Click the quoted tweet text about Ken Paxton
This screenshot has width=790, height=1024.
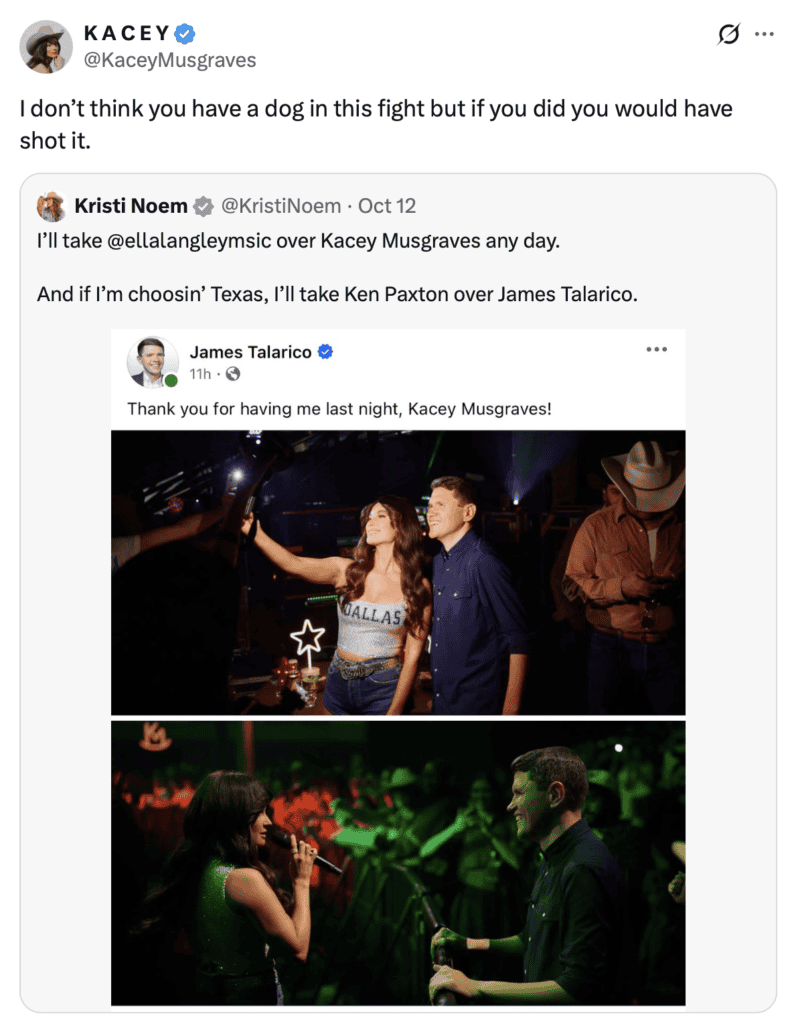[337, 295]
